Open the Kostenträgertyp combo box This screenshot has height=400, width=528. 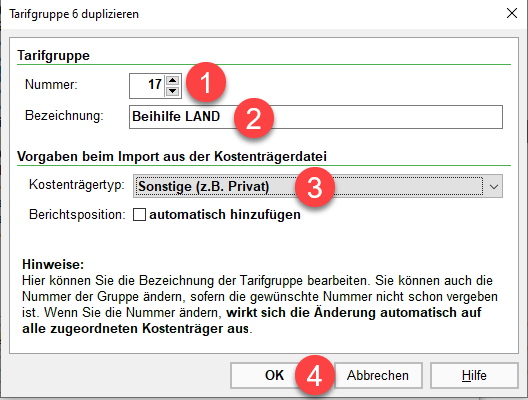318,186
